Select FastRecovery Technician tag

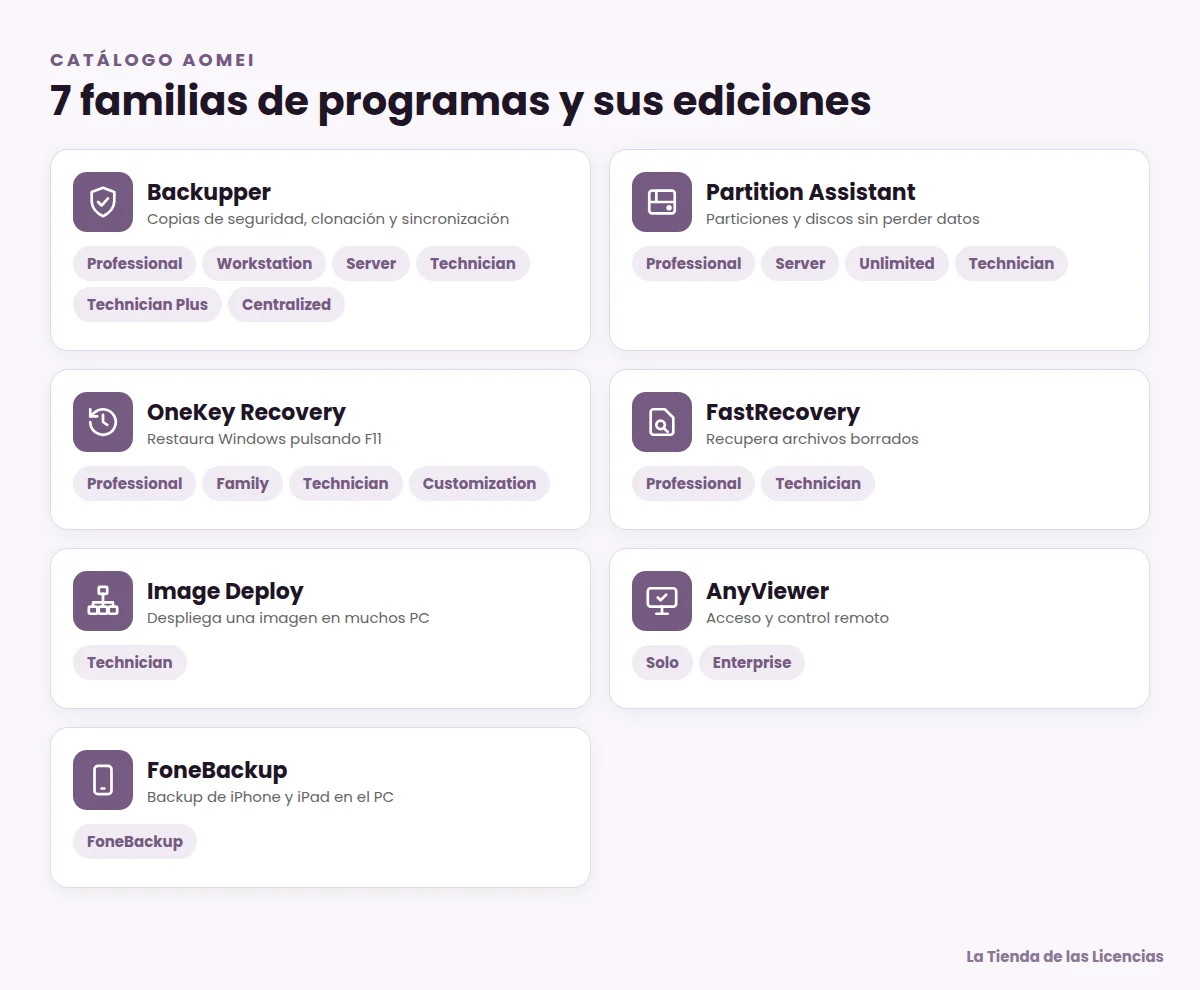point(818,484)
